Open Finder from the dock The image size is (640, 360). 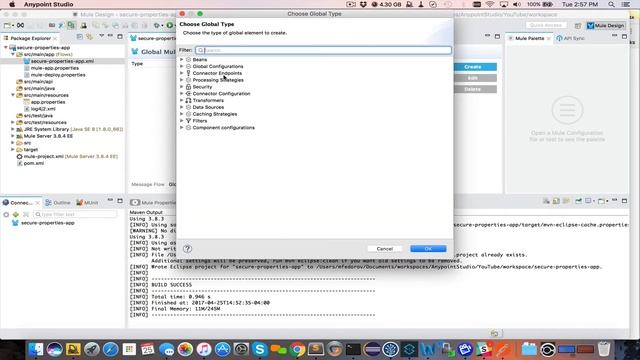click(36, 349)
